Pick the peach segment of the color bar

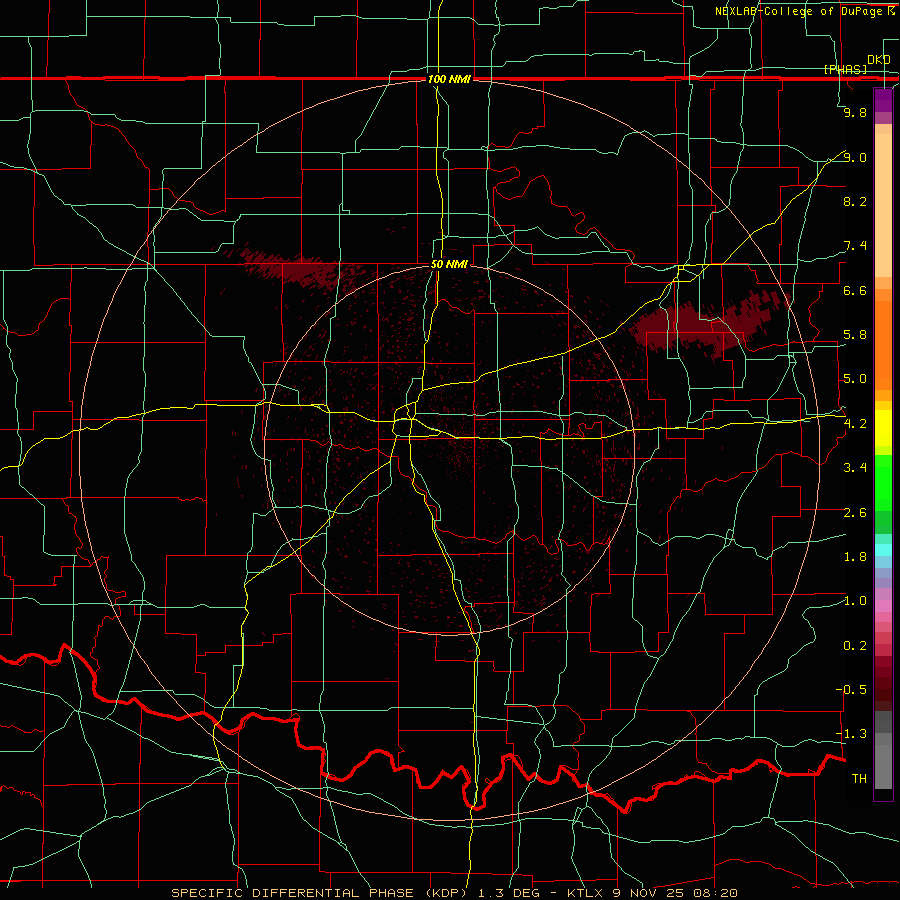[x=883, y=205]
